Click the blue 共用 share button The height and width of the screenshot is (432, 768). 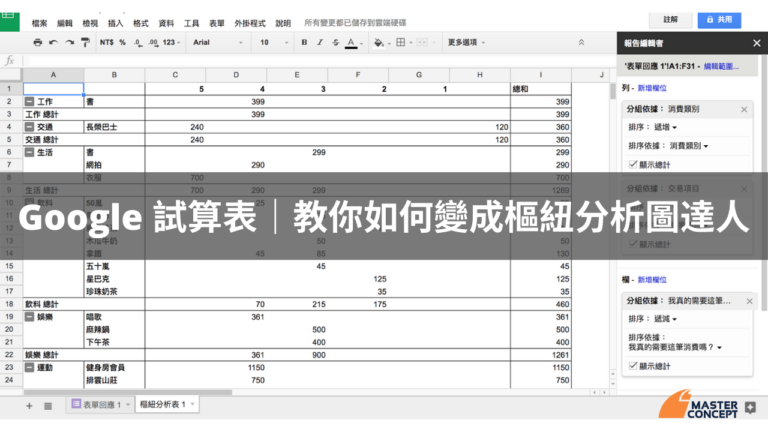point(719,20)
